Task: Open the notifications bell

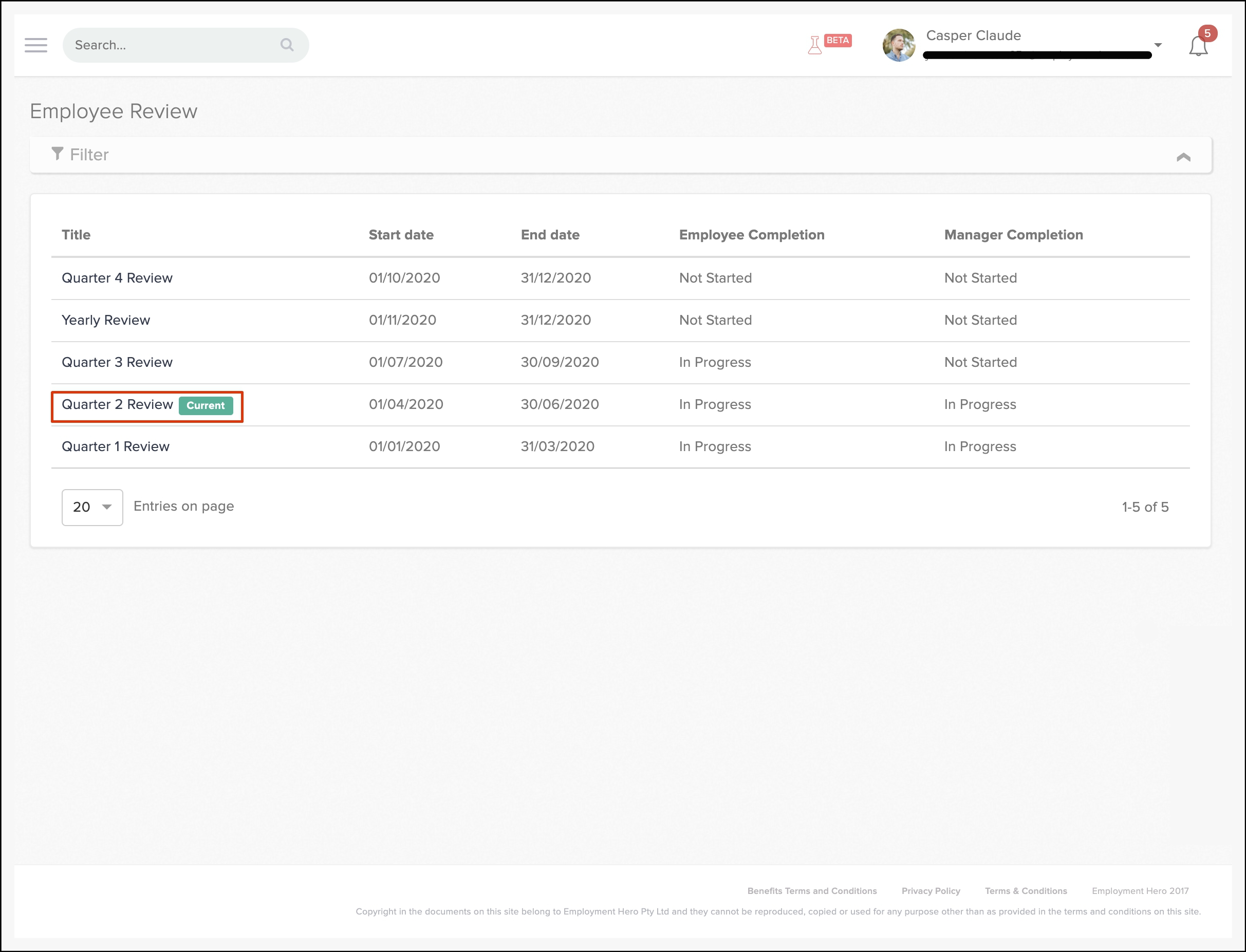Action: coord(1198,46)
